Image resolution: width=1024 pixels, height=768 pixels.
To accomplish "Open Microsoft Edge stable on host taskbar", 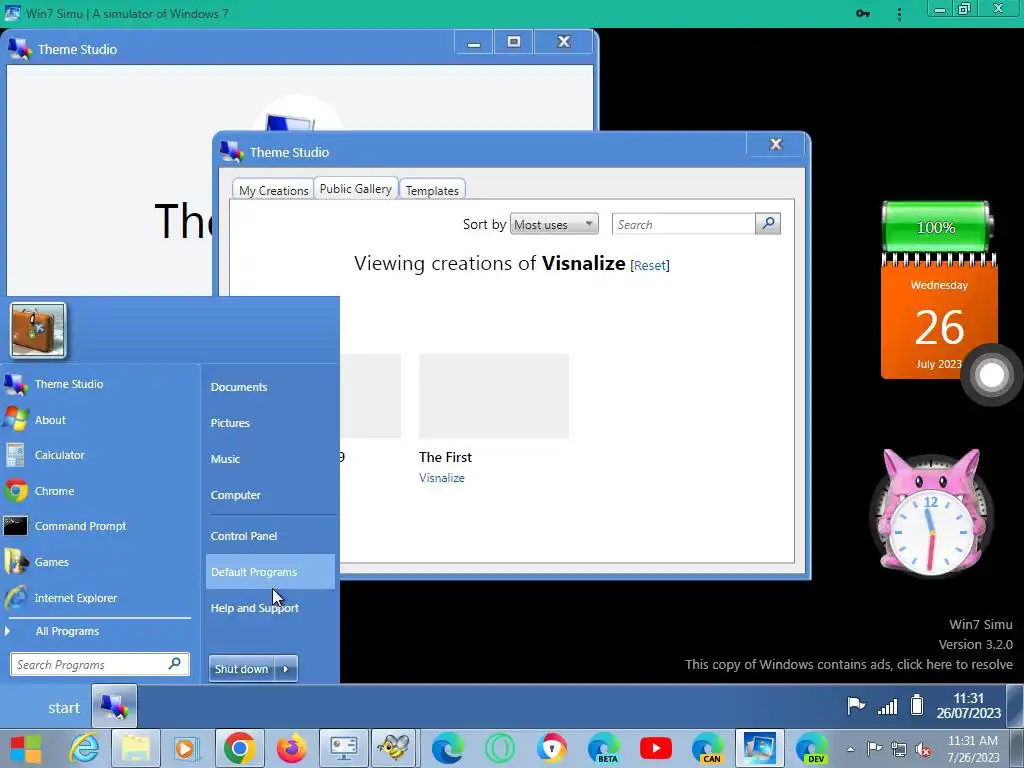I will pyautogui.click(x=447, y=748).
